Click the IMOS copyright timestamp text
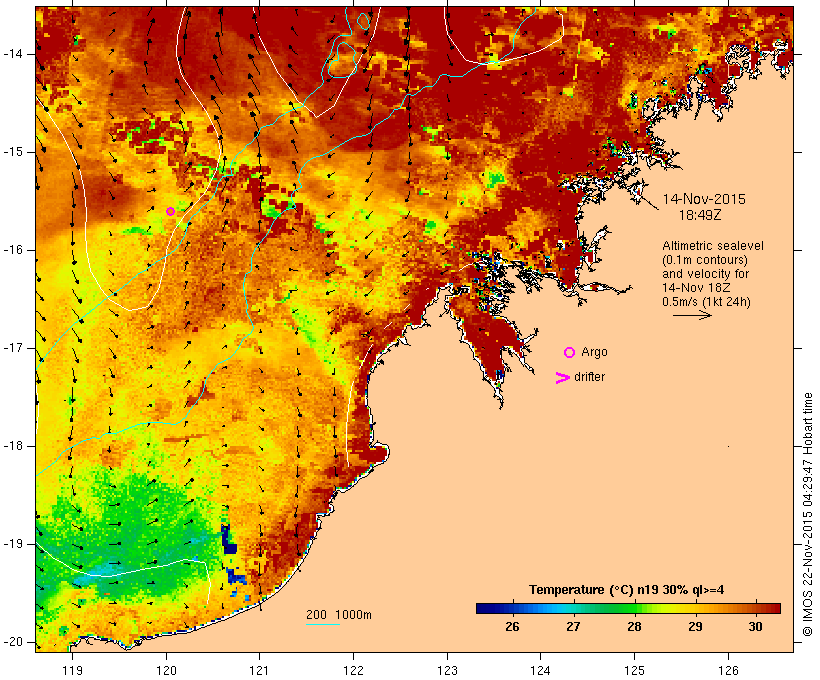This screenshot has width=820, height=680. point(807,515)
